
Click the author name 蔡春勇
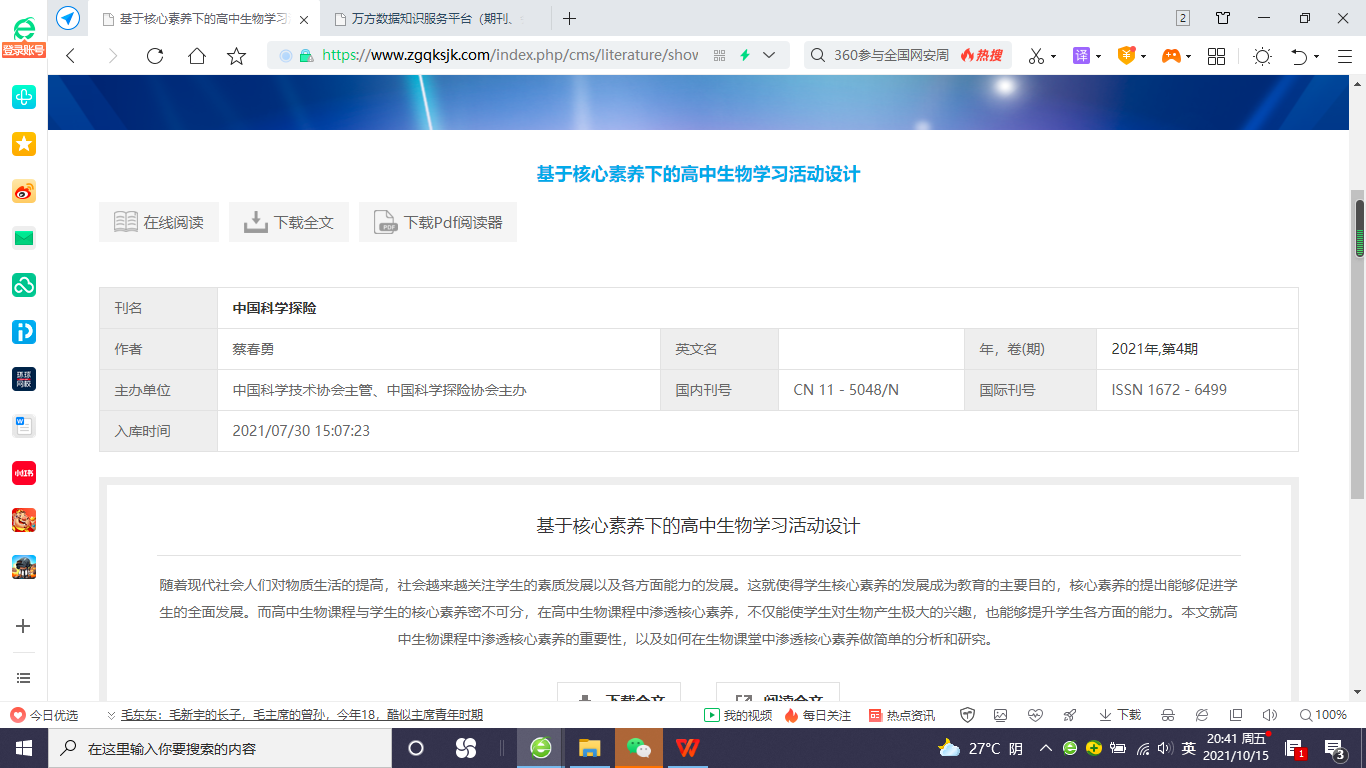[253, 349]
